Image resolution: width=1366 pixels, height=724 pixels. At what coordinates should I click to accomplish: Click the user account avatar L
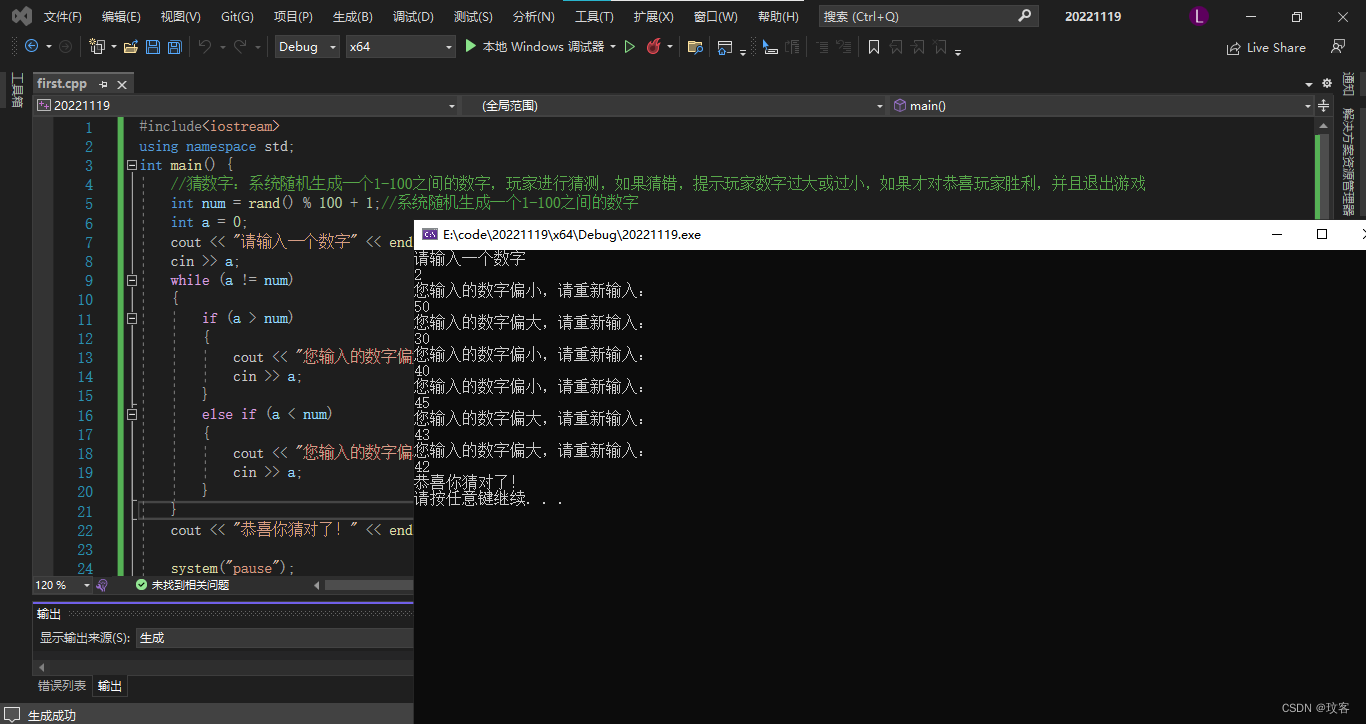[1200, 16]
